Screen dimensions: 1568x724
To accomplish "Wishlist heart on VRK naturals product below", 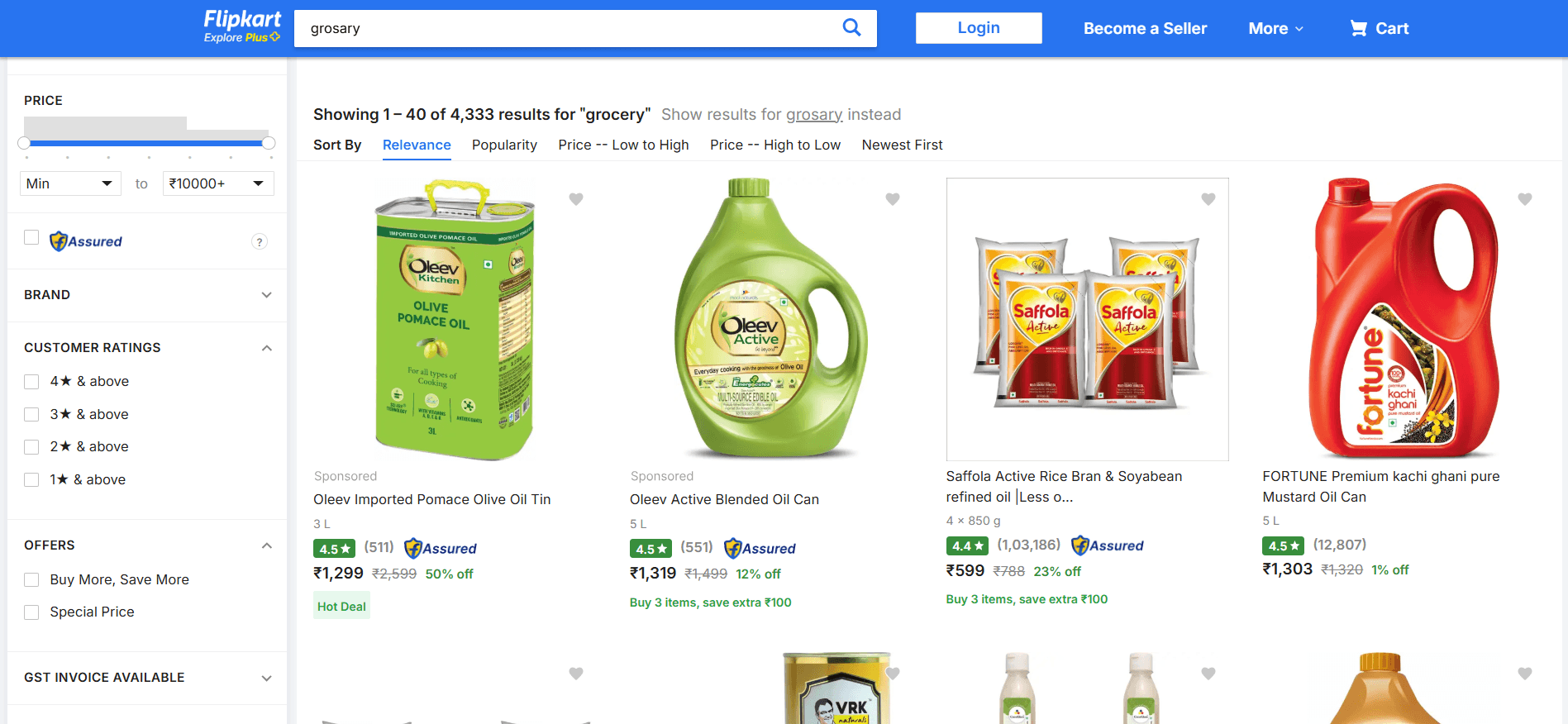I will [x=893, y=673].
